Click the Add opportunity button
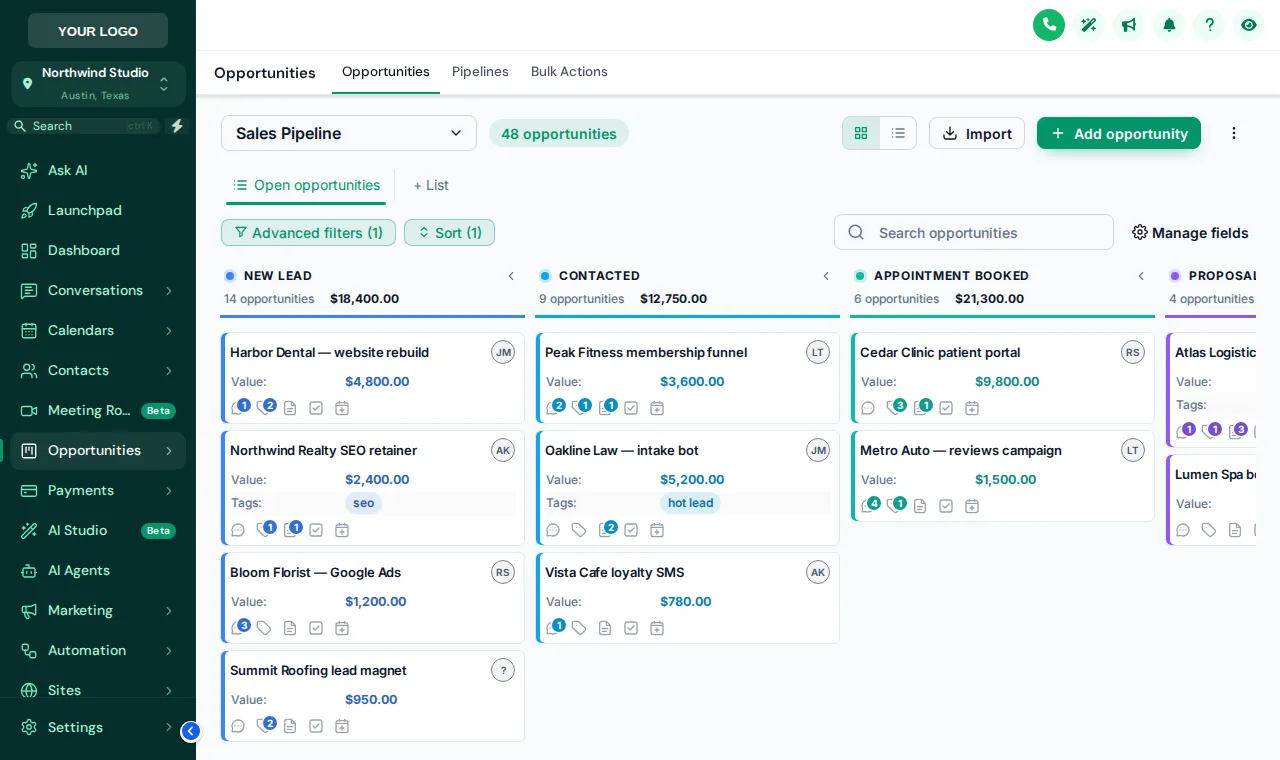The width and height of the screenshot is (1280, 760). [x=1119, y=133]
